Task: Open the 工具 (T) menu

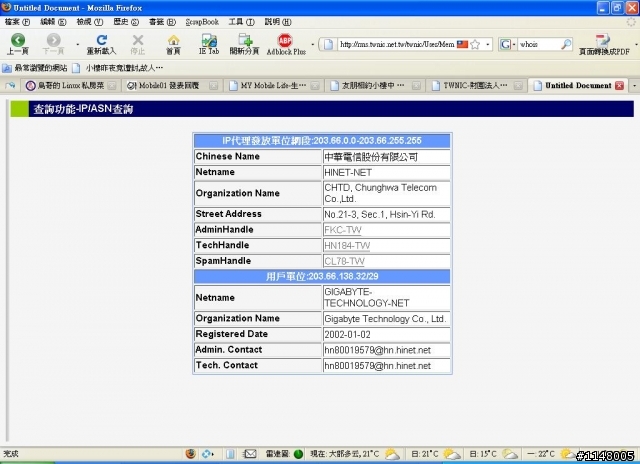Action: point(241,22)
